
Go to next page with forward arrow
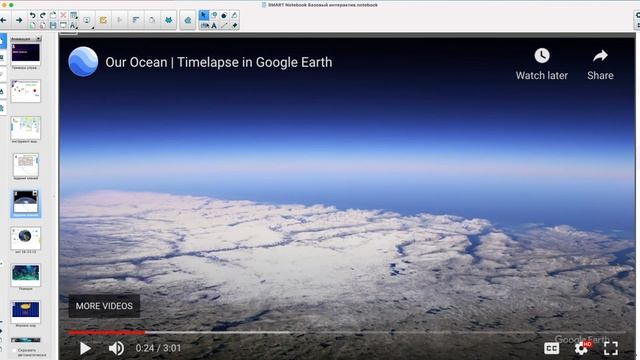point(19,20)
